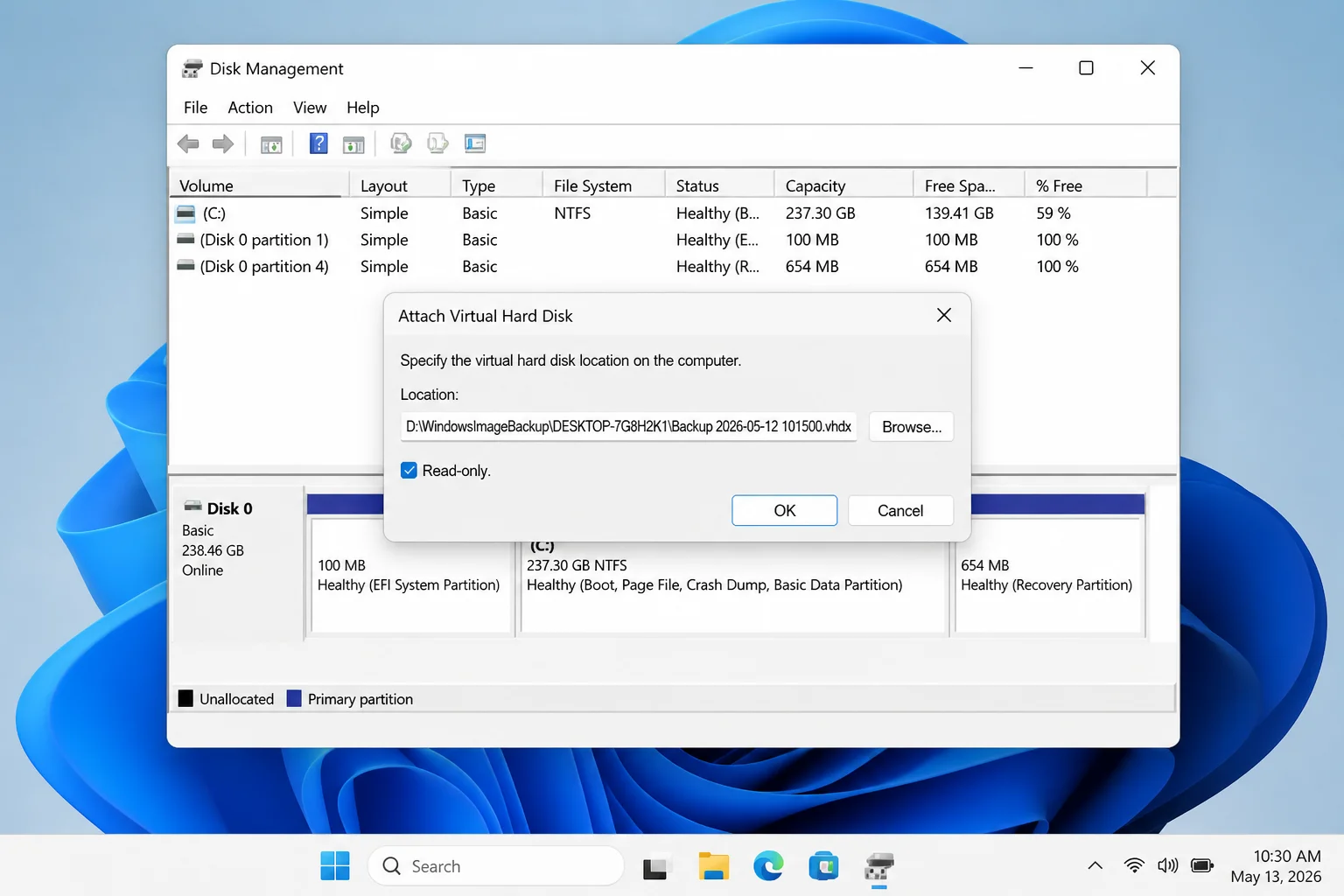Click the Back arrow toolbar icon
The height and width of the screenshot is (896, 1344).
click(x=188, y=143)
